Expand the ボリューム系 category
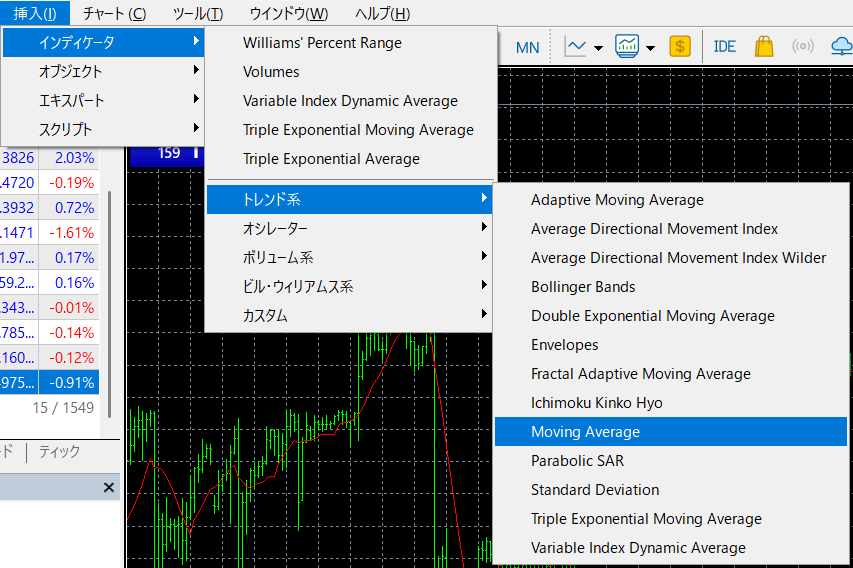This screenshot has width=853, height=568. (x=349, y=257)
